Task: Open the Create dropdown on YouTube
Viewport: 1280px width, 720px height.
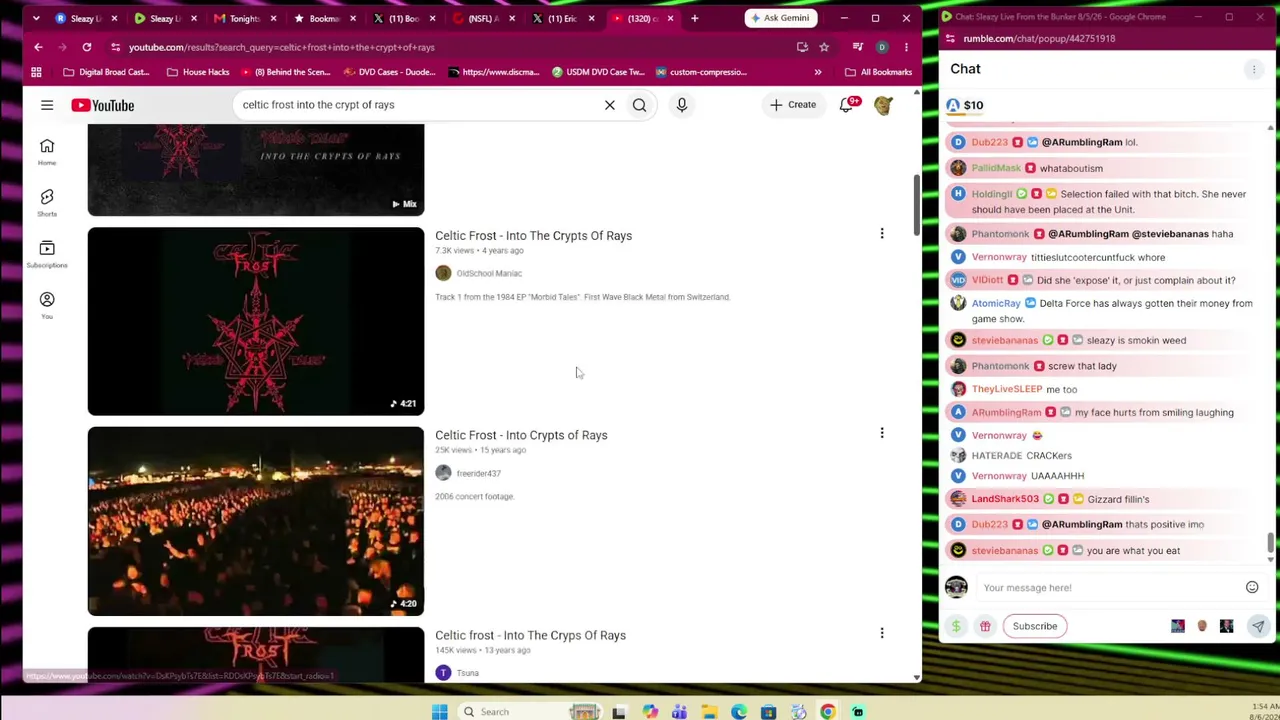Action: coord(793,105)
